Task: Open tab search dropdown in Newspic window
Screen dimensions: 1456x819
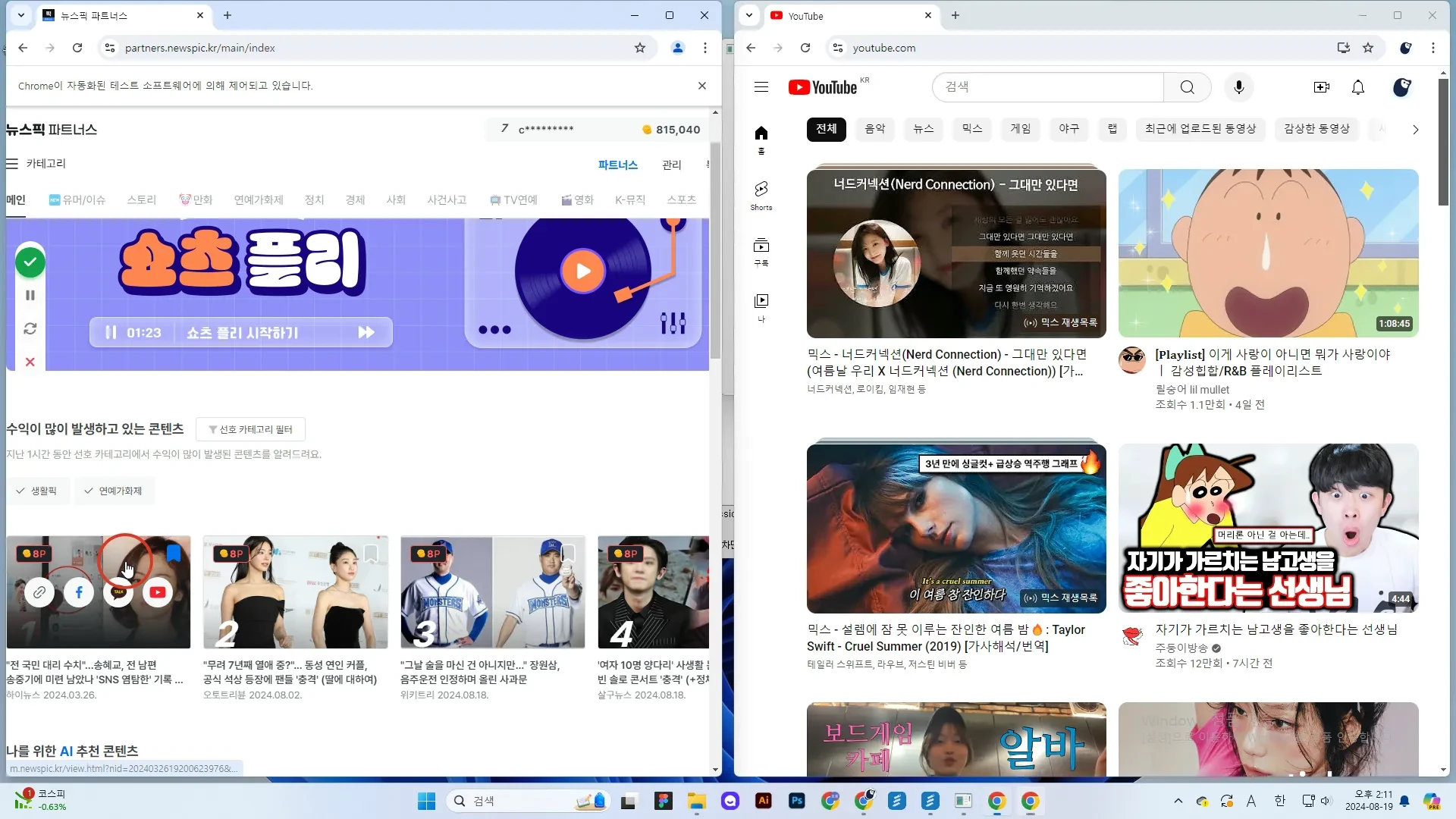Action: click(x=21, y=15)
